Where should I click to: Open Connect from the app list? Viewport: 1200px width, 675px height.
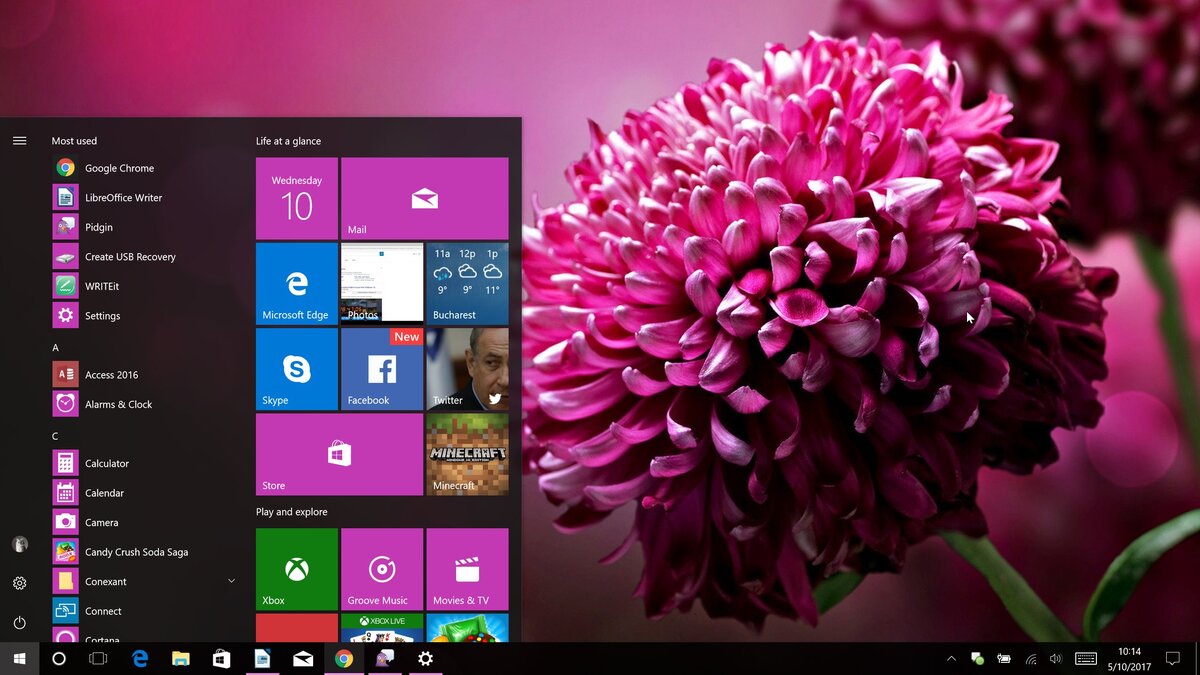[x=145, y=611]
